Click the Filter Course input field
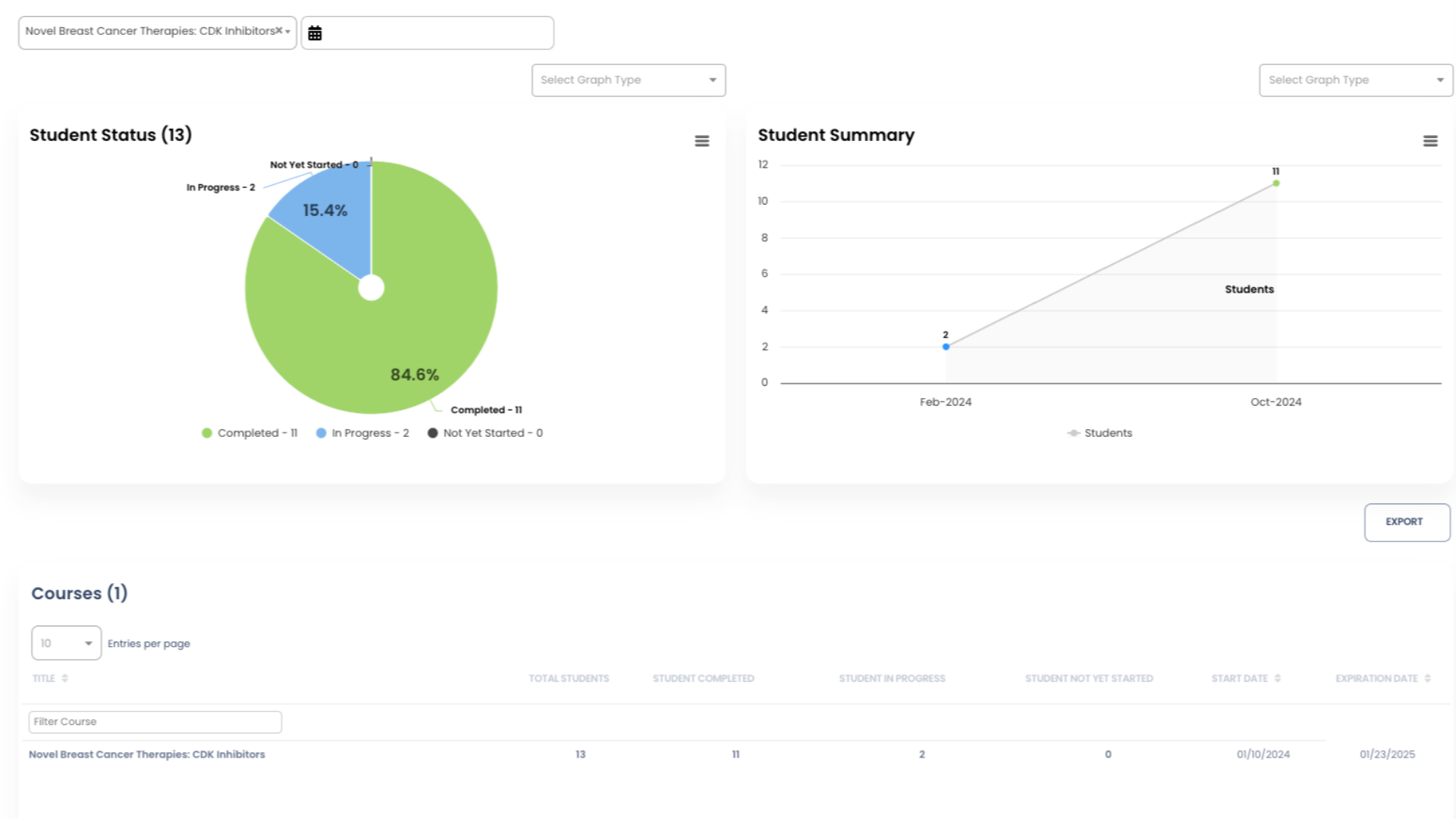Image resolution: width=1456 pixels, height=819 pixels. (x=155, y=721)
